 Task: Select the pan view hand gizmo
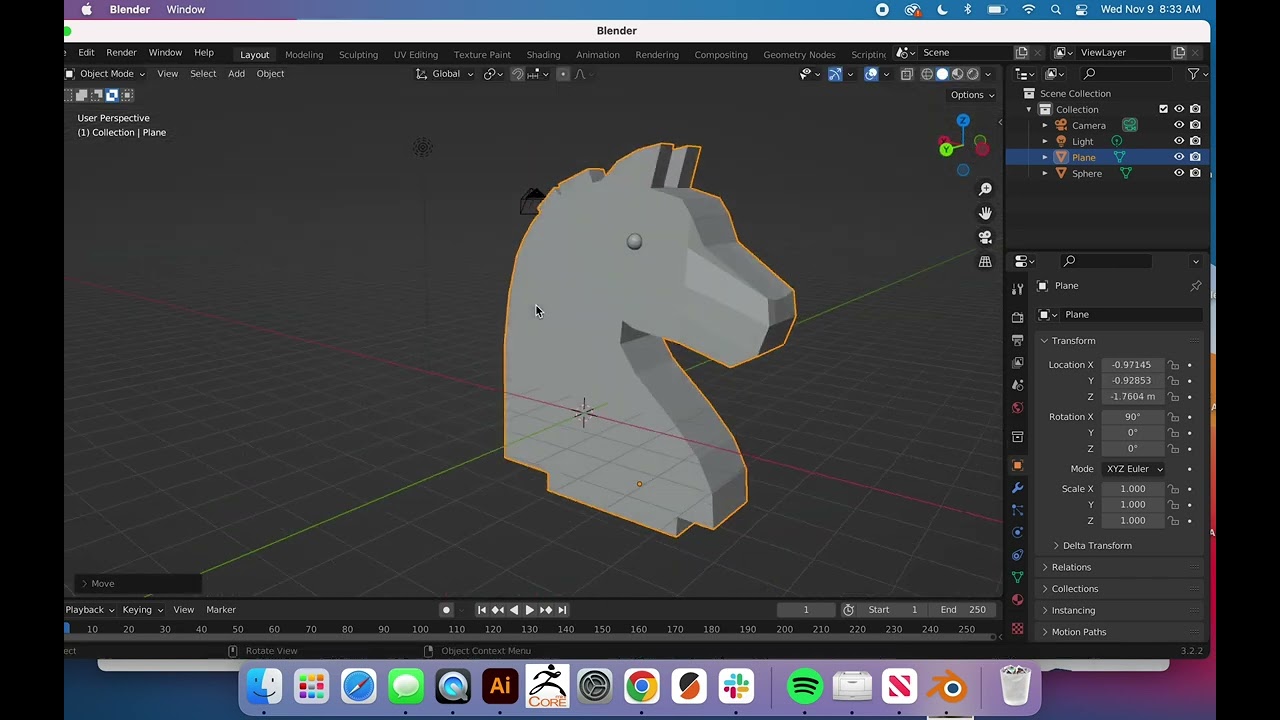tap(985, 213)
